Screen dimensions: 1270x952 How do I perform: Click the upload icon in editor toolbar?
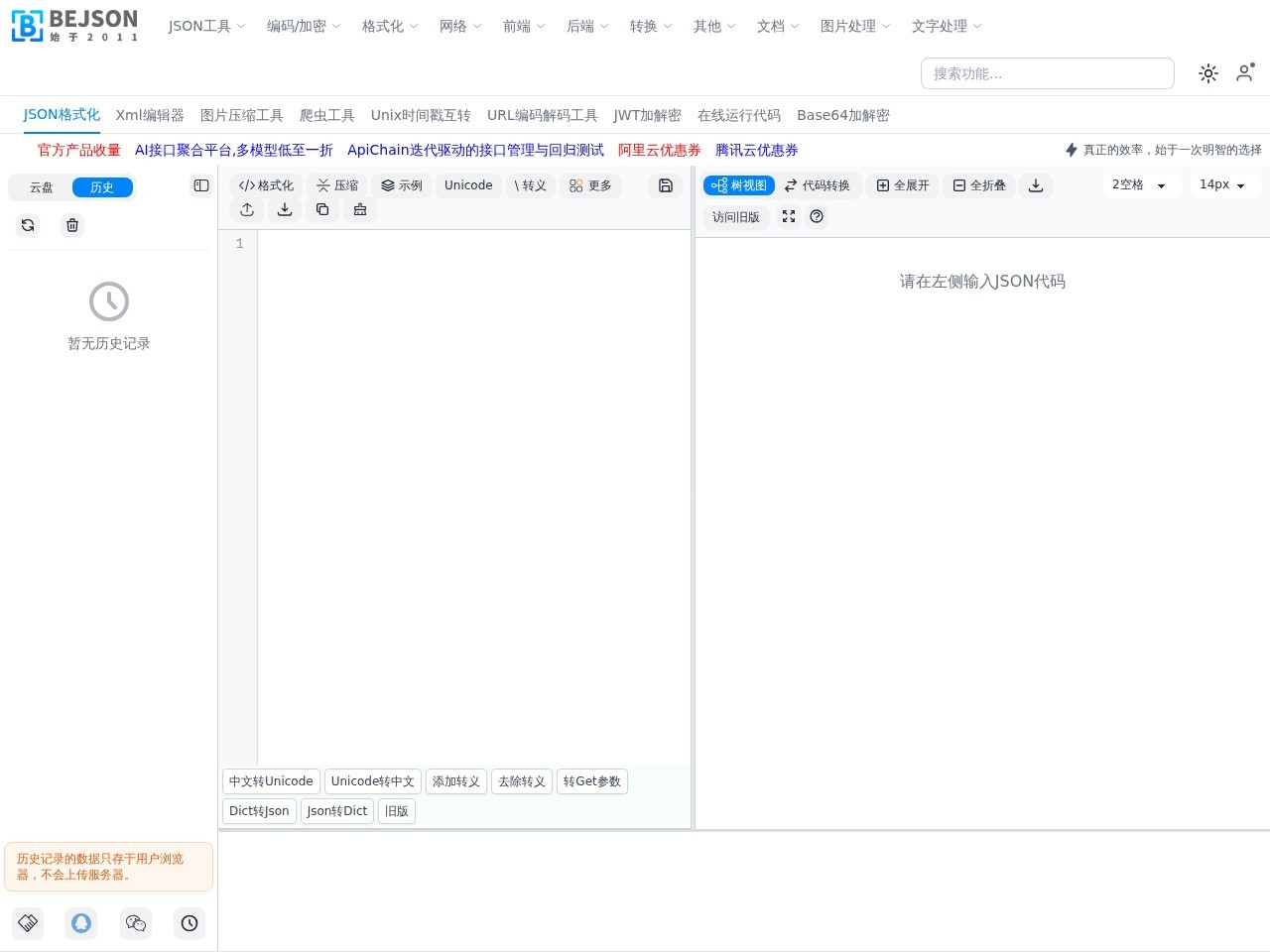(x=247, y=209)
